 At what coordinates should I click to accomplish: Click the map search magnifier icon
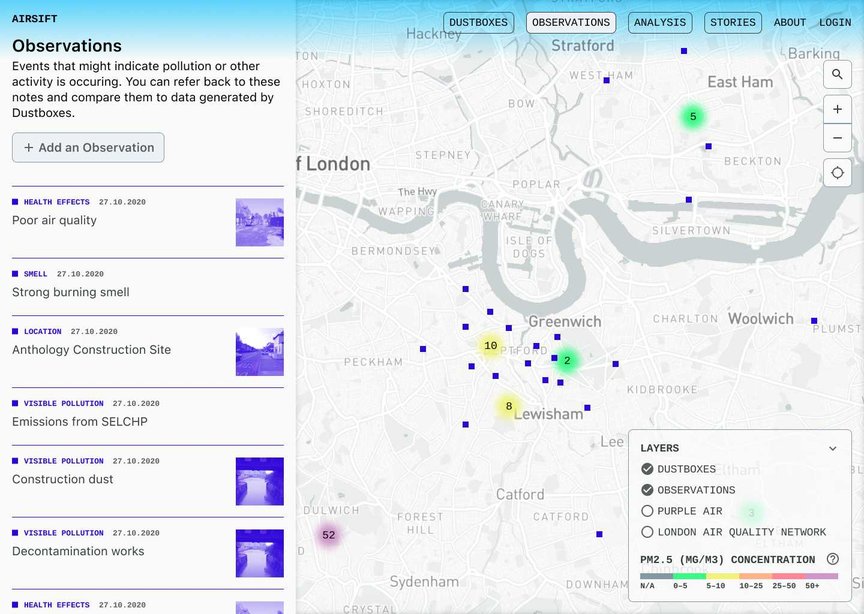point(837,75)
